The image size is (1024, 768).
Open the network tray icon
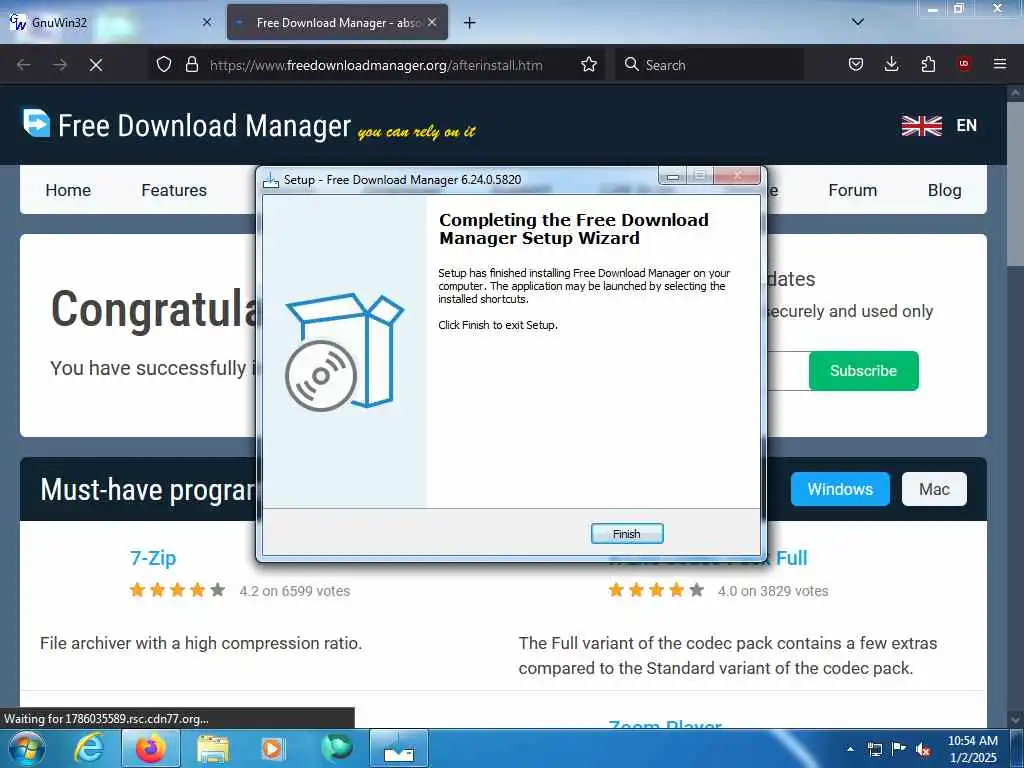[x=874, y=749]
